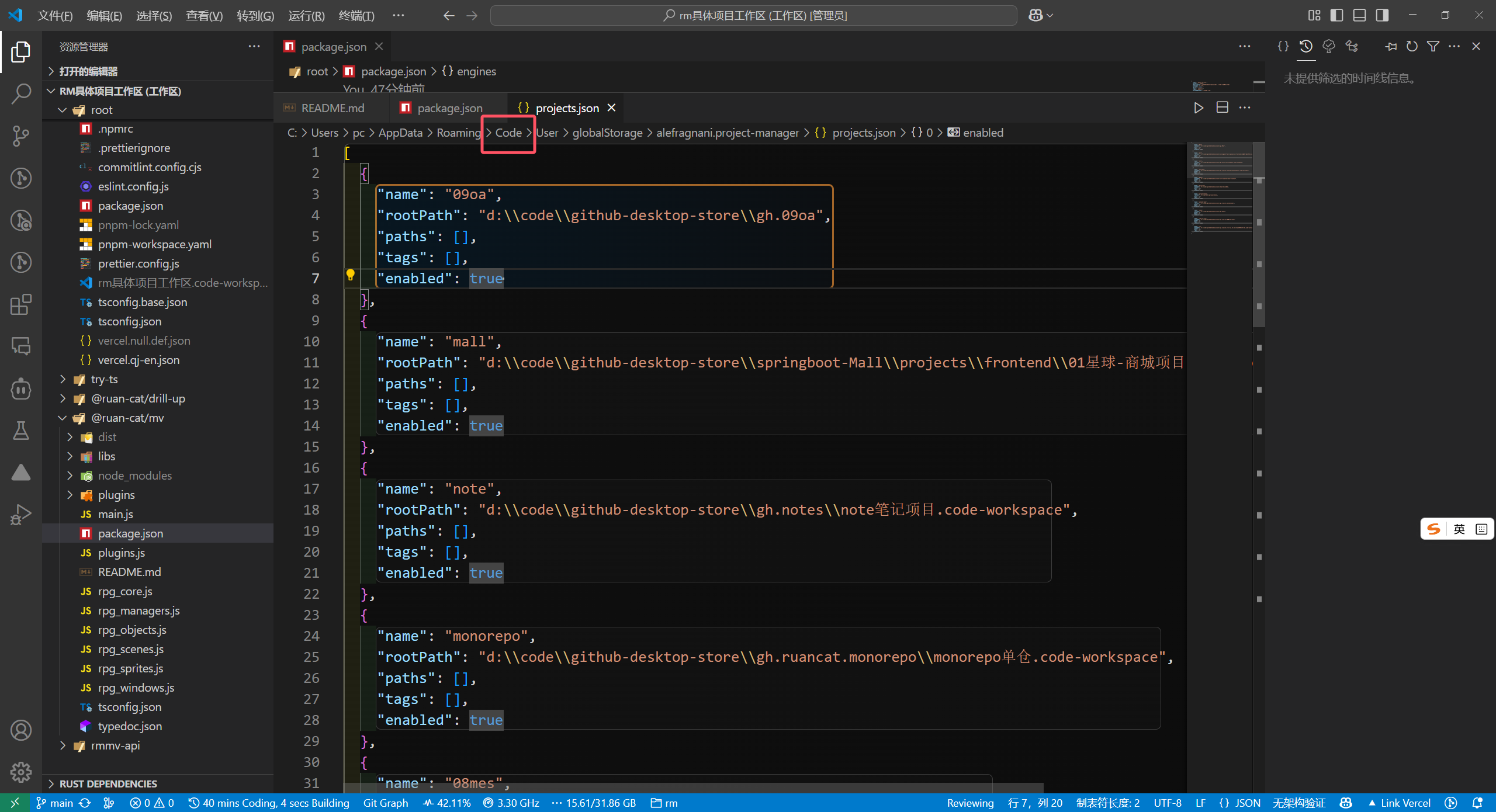
Task: Open Copilot status icon in status bar
Action: [1346, 803]
